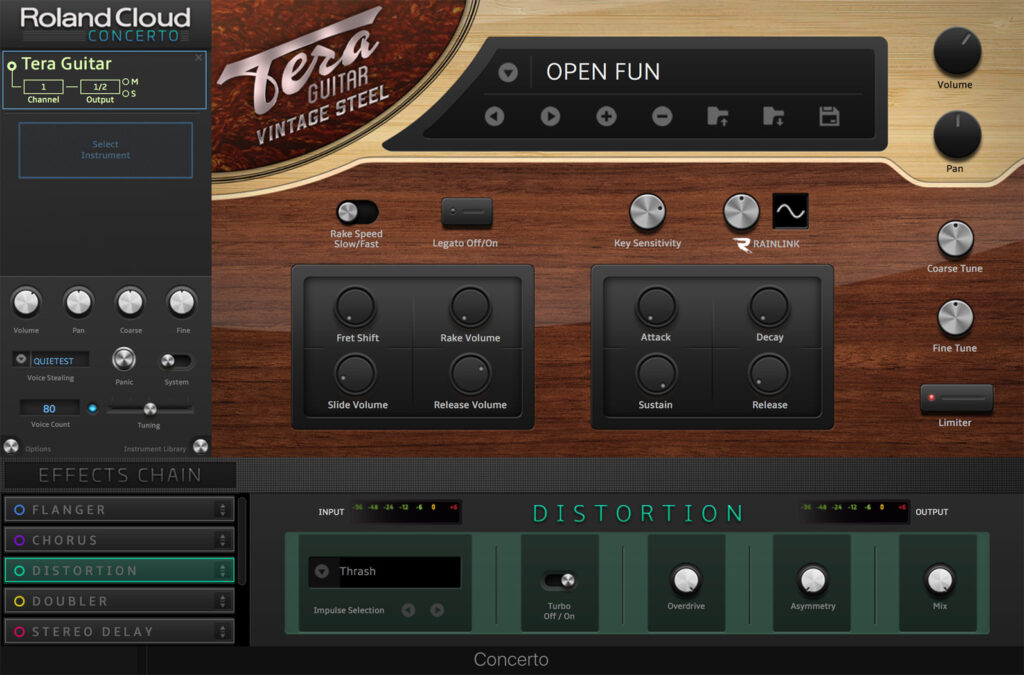Click the Tuning slider handle

pos(150,409)
